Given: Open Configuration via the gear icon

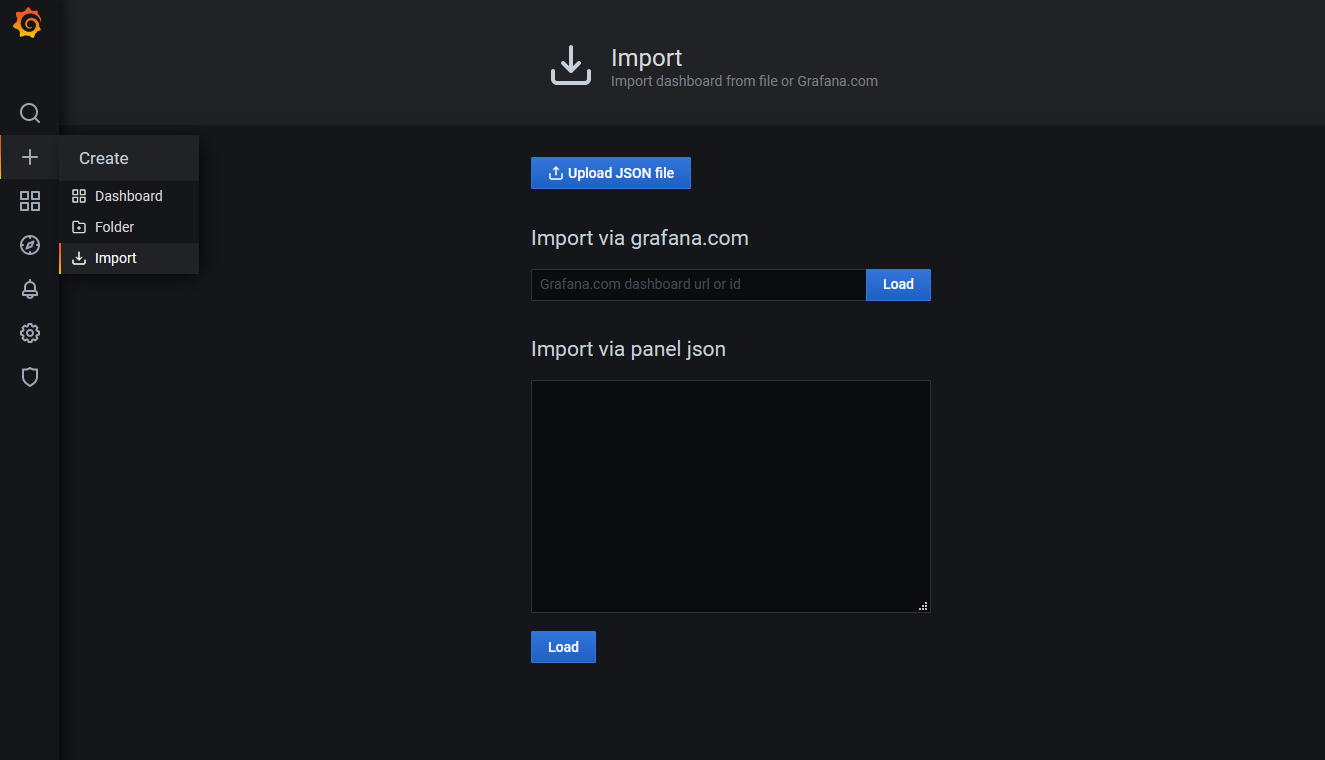Looking at the screenshot, I should click(x=30, y=333).
